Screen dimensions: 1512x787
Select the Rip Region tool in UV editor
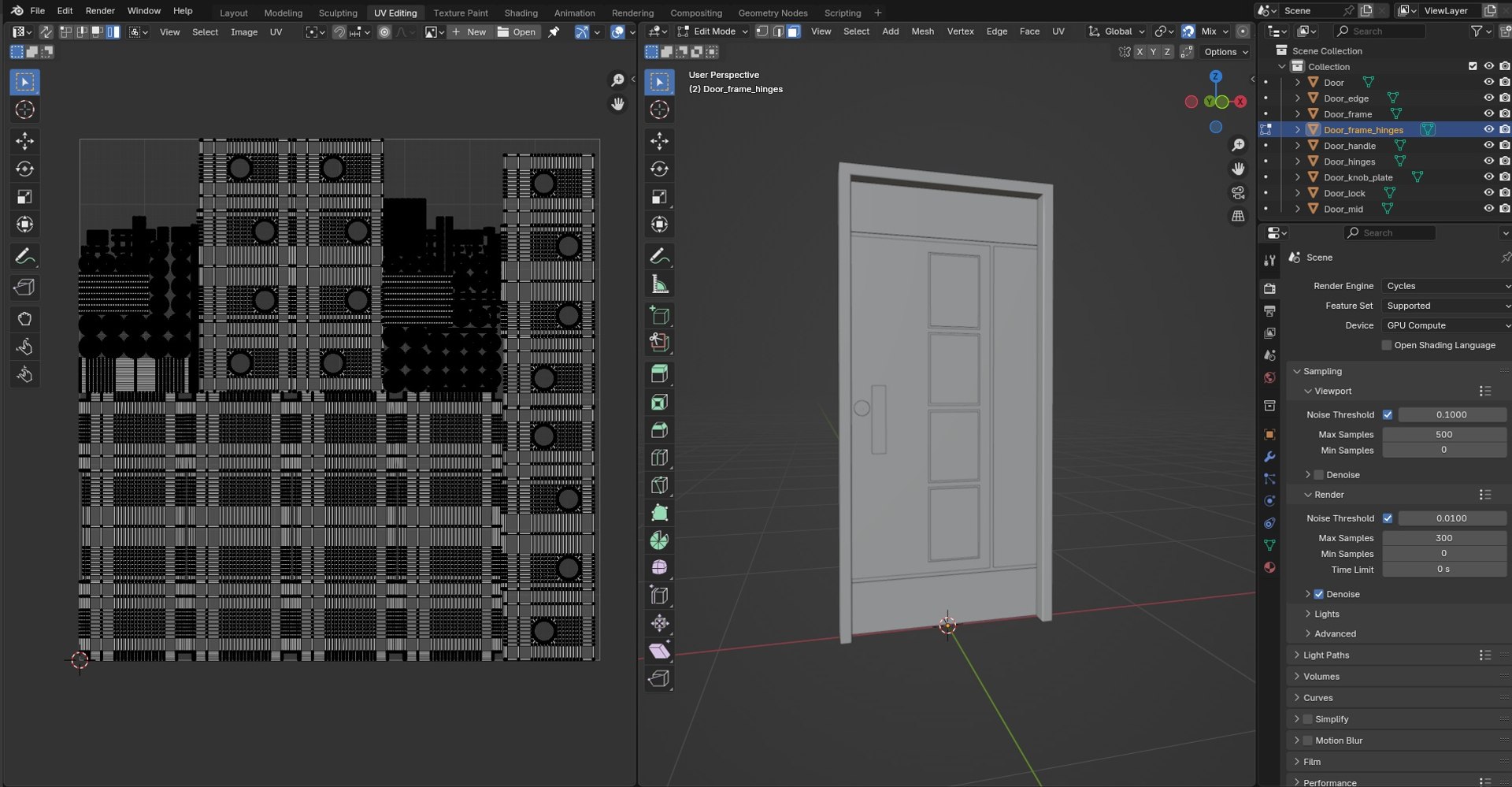pos(24,288)
